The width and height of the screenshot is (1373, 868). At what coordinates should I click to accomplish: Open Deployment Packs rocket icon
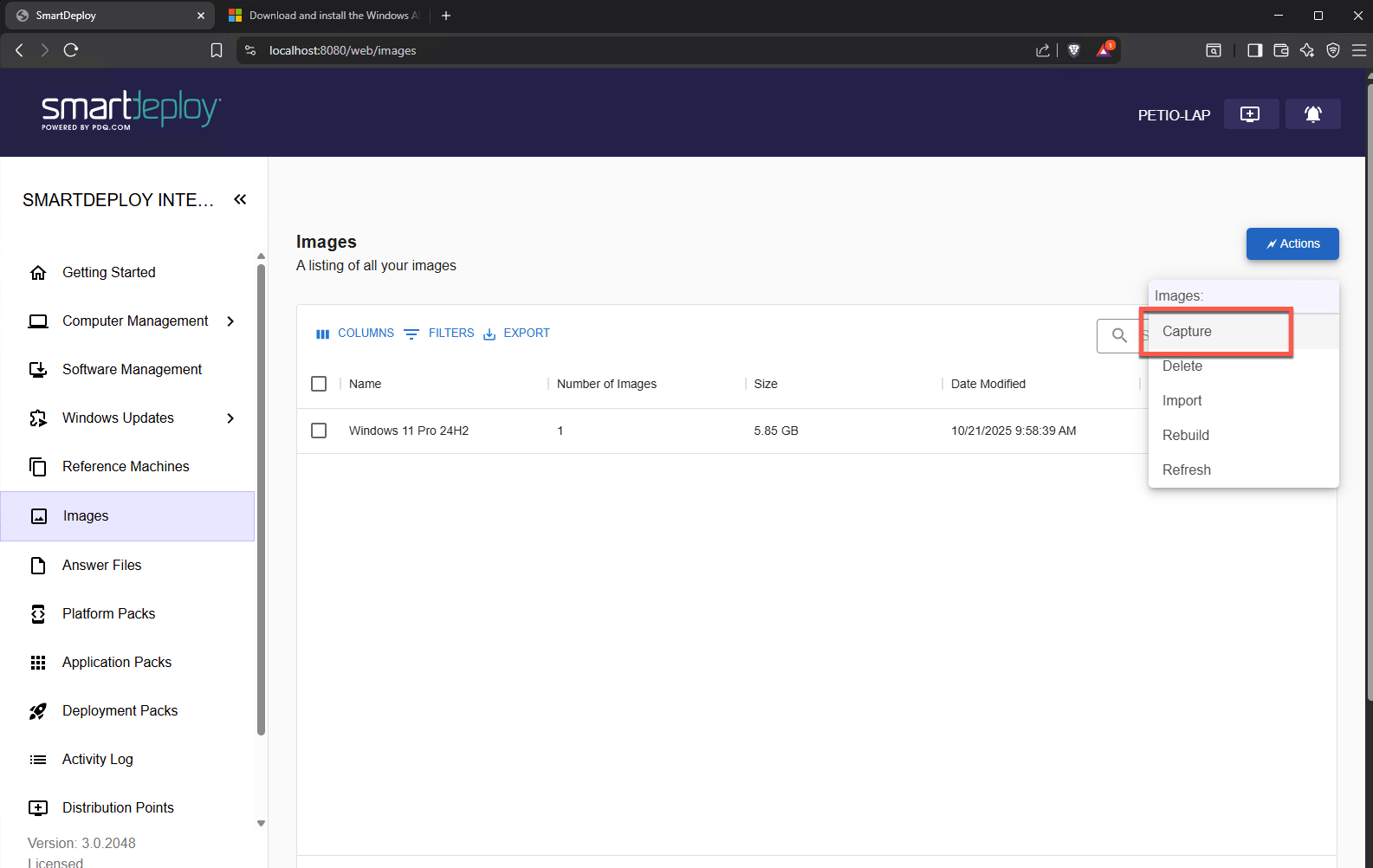(38, 711)
